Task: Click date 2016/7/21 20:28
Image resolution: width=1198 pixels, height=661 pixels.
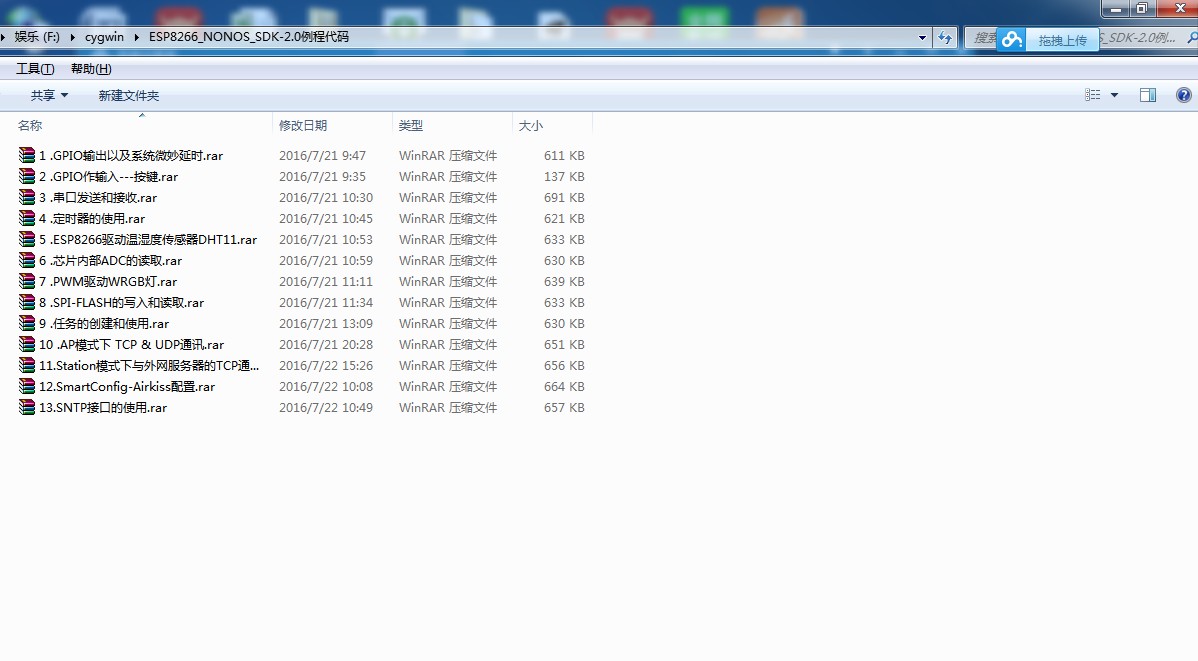Action: click(x=326, y=345)
